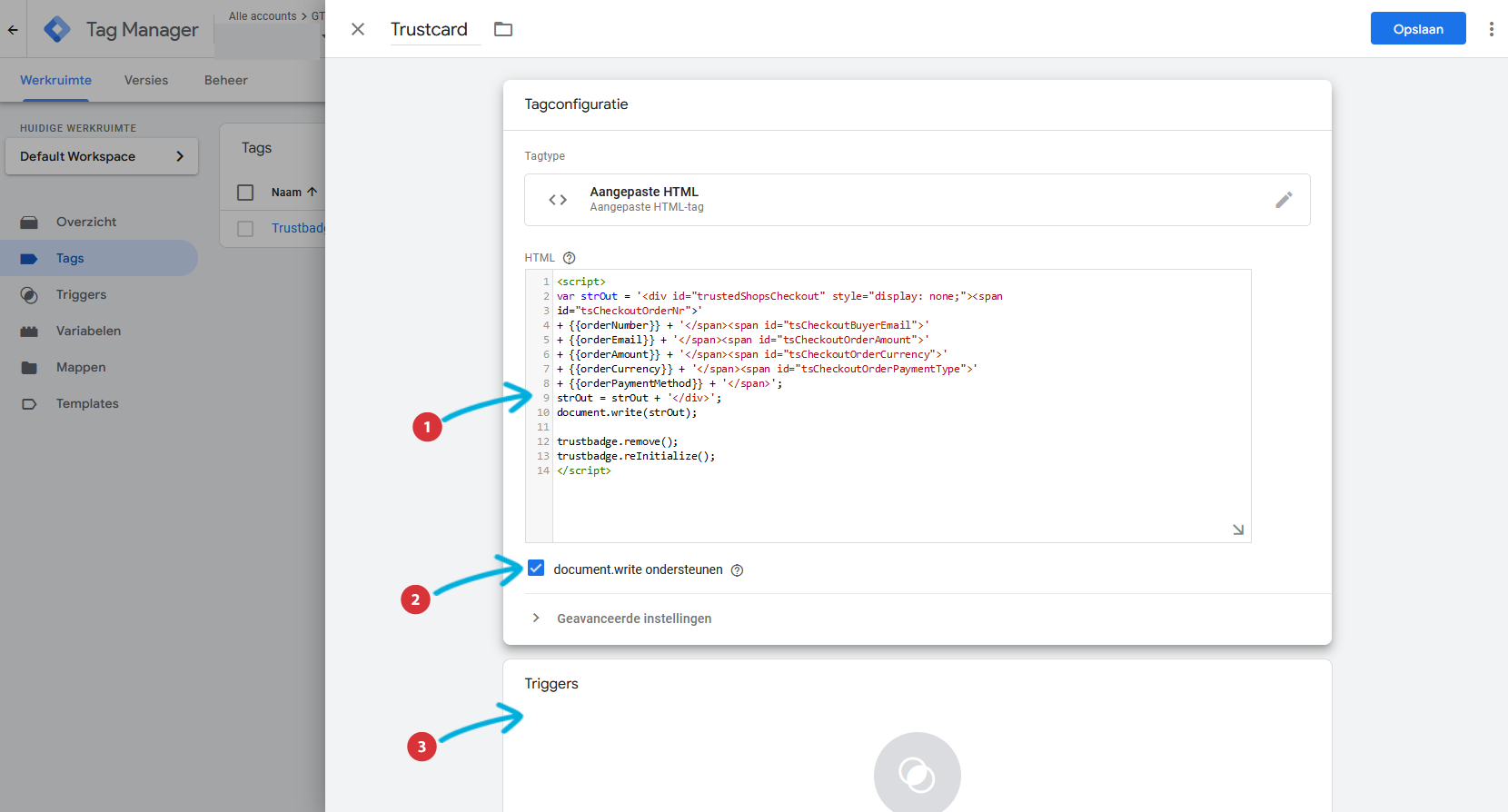The width and height of the screenshot is (1508, 812).
Task: Click the folder icon next to Trustcard
Action: click(503, 29)
